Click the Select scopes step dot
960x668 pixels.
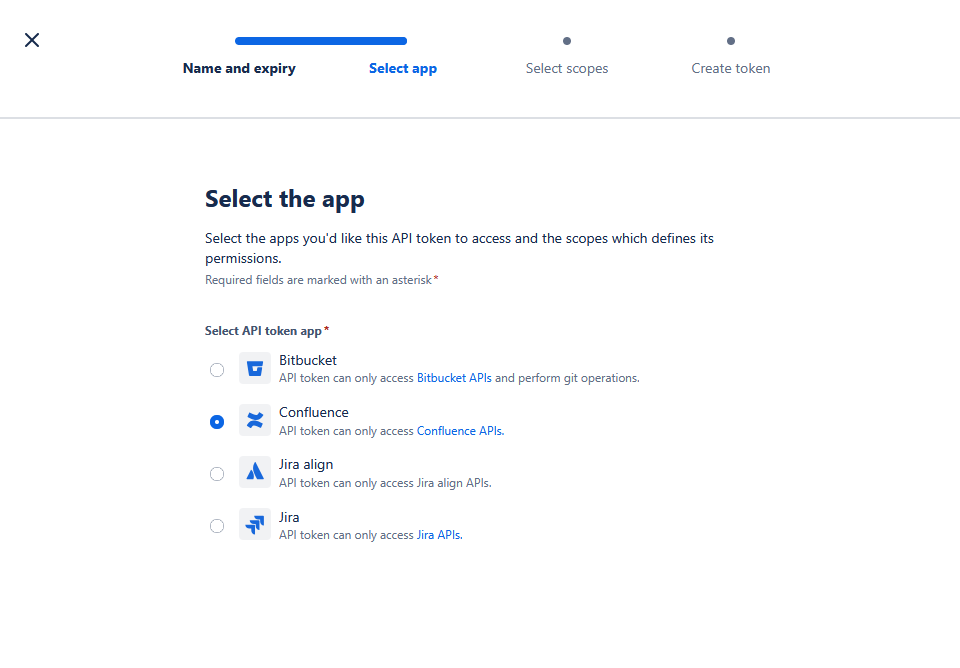[567, 41]
